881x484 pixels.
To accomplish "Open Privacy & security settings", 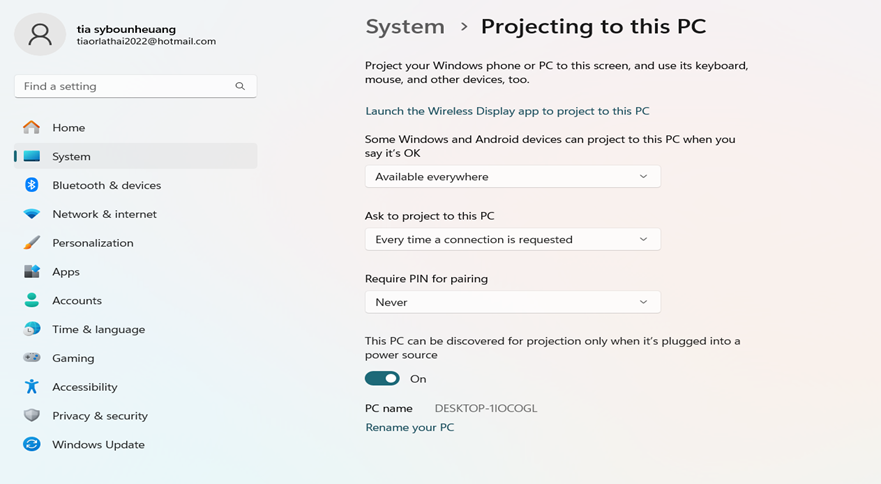I will (x=99, y=416).
